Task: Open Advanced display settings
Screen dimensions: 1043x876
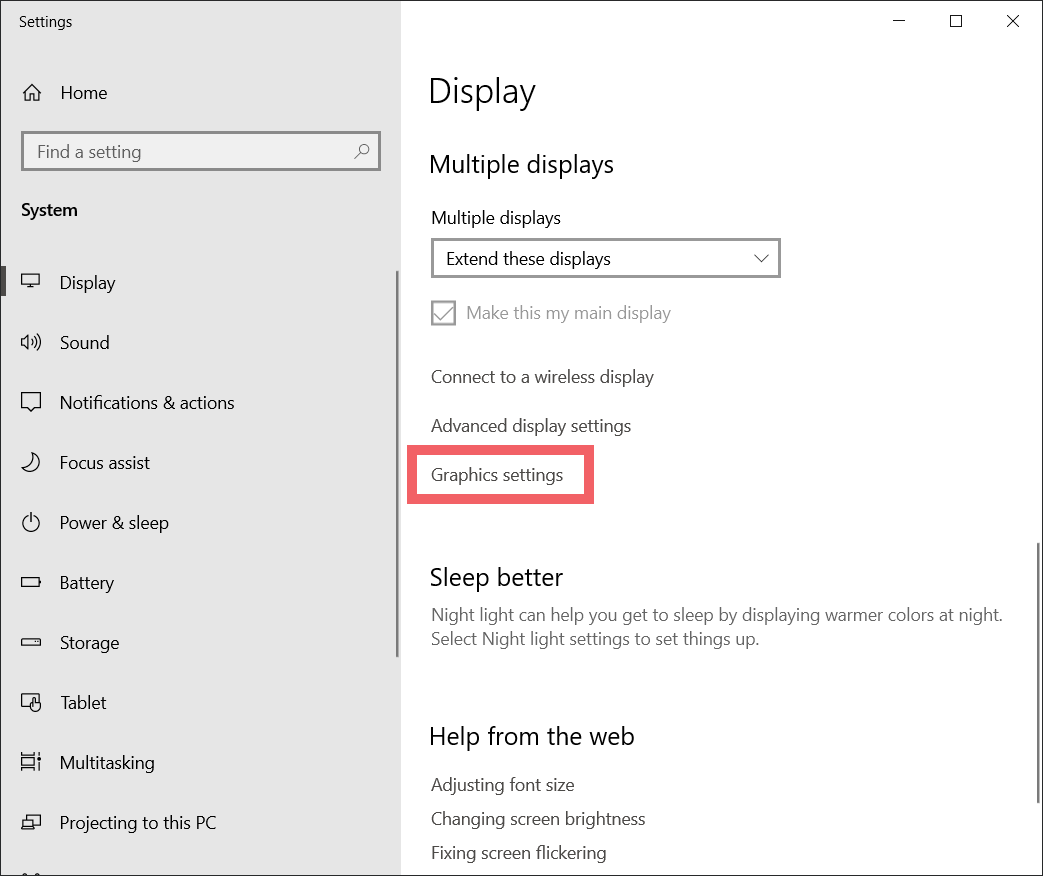Action: (x=531, y=425)
